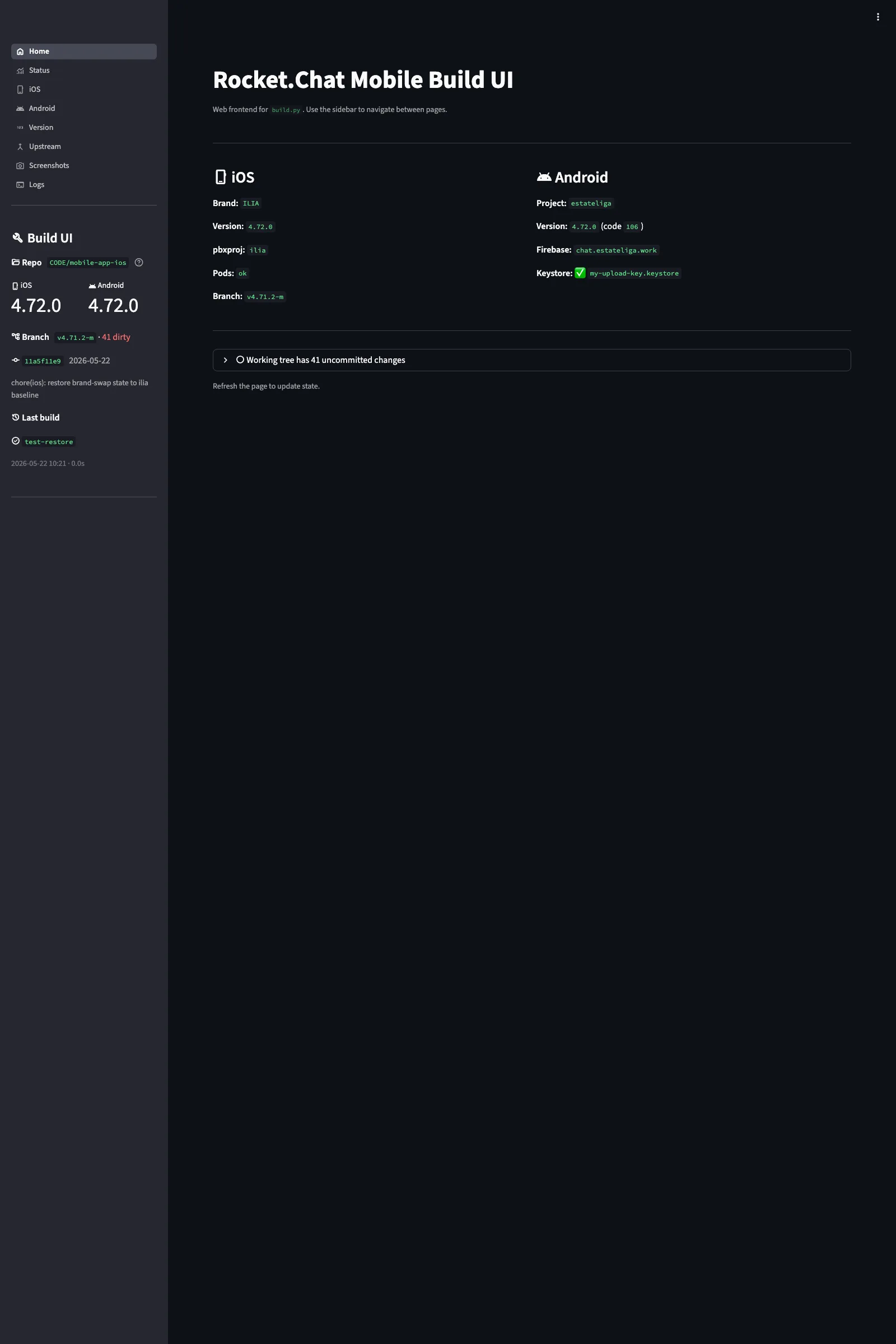896x1344 pixels.
Task: Click the my-upload-key.keystore value
Action: point(634,274)
